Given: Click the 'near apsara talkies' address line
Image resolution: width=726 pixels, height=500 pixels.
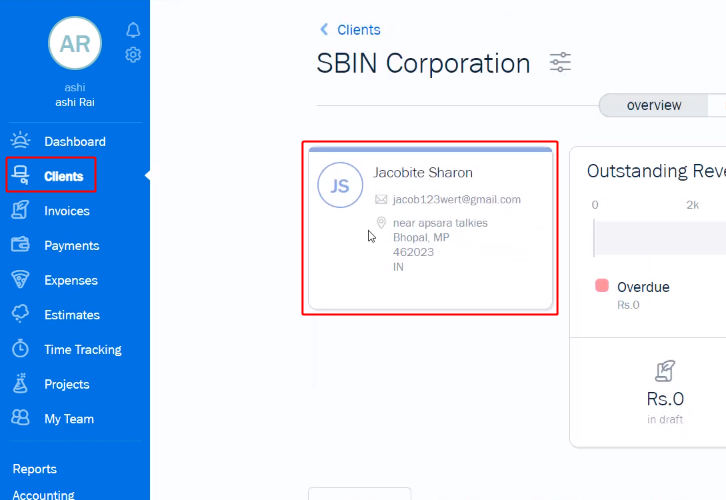Looking at the screenshot, I should (440, 223).
